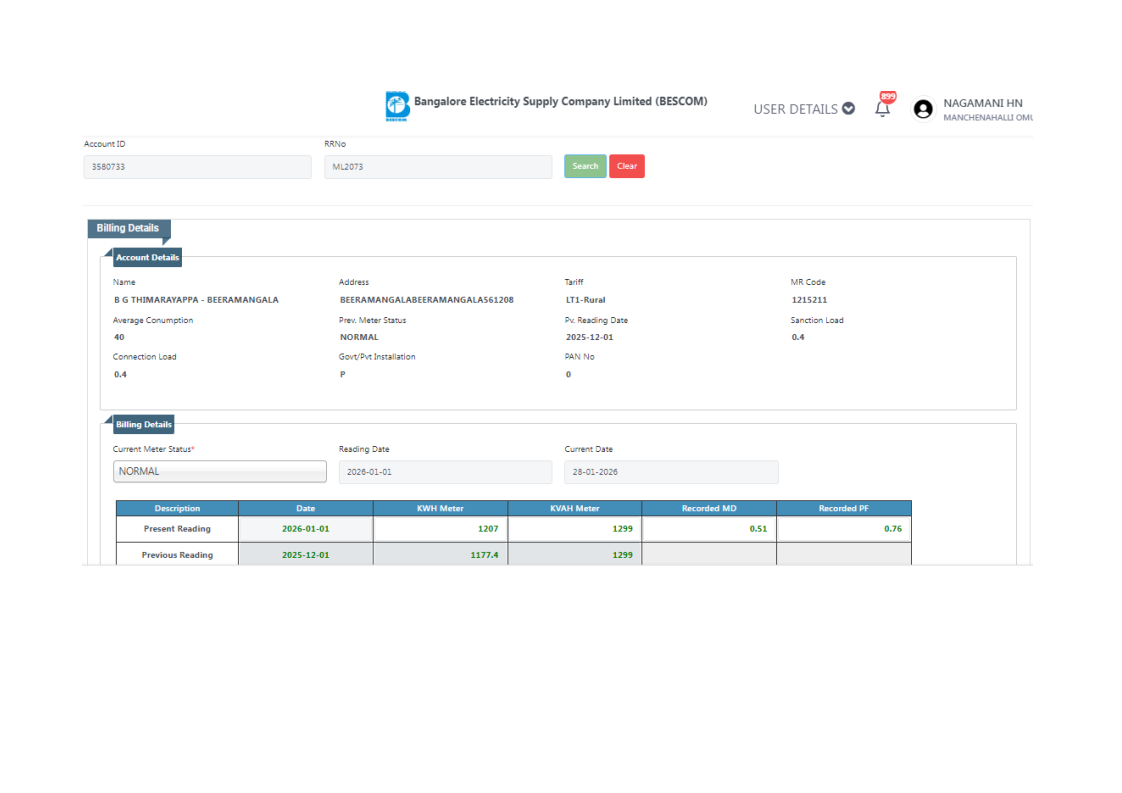Select the Reading Date field
The height and width of the screenshot is (793, 1122).
point(445,472)
